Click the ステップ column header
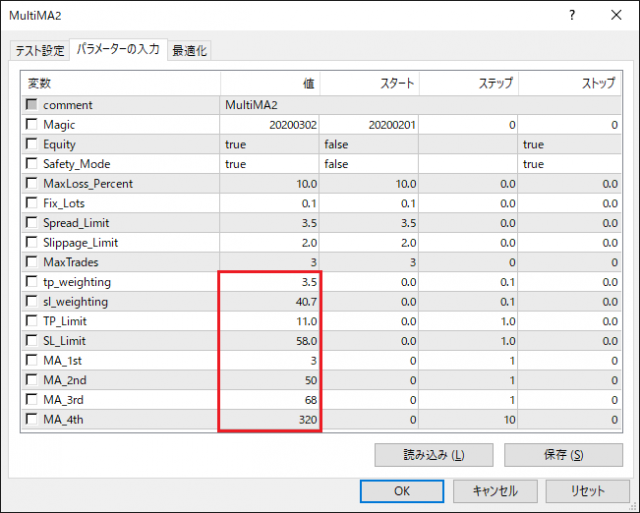This screenshot has height=513, width=640. coord(469,84)
